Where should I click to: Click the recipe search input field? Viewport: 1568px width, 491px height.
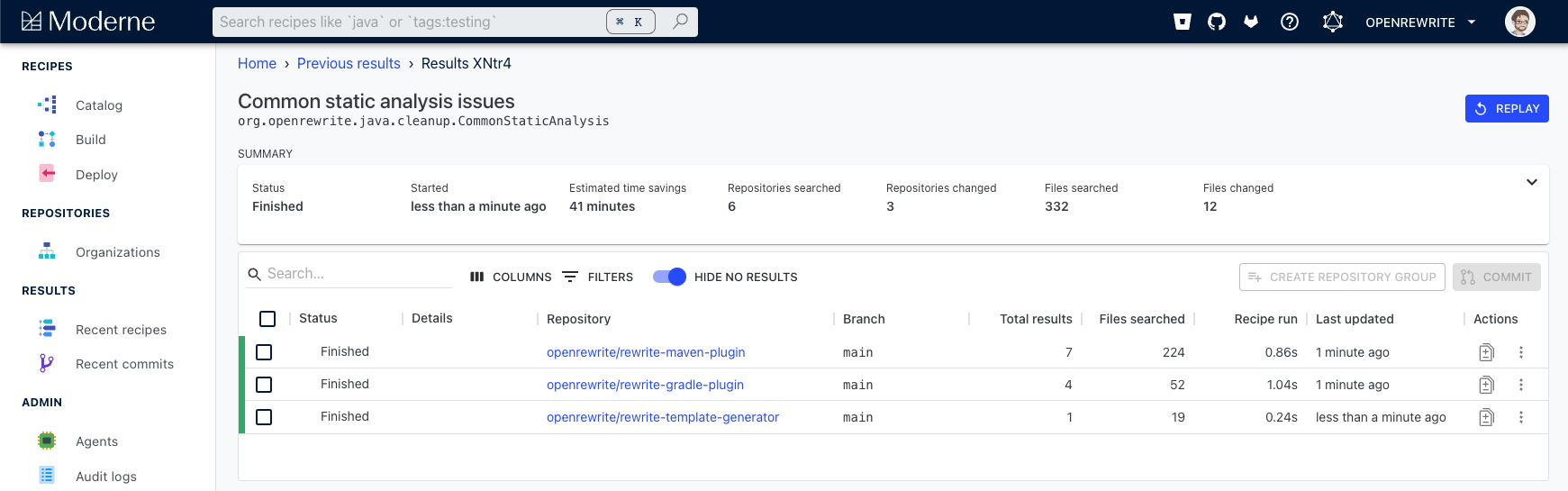coord(410,22)
